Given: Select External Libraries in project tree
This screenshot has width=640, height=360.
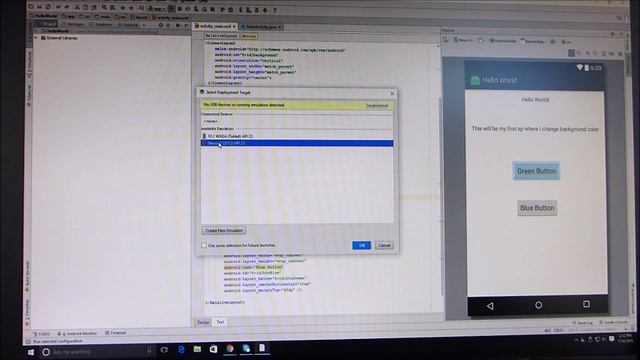Looking at the screenshot, I should (x=62, y=38).
